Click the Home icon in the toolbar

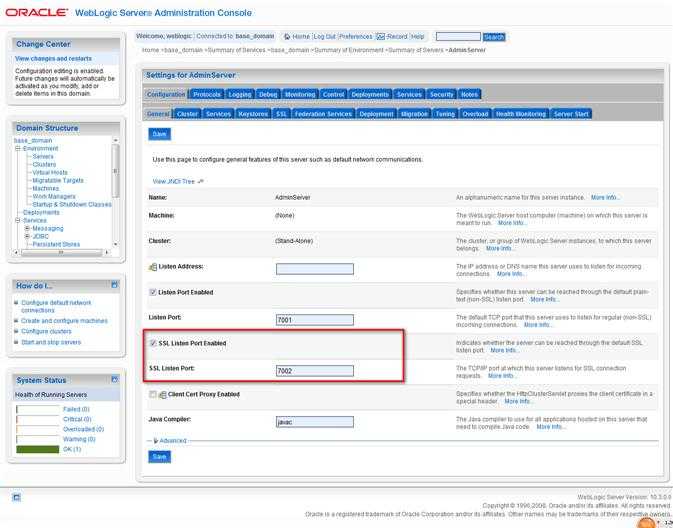[x=287, y=37]
